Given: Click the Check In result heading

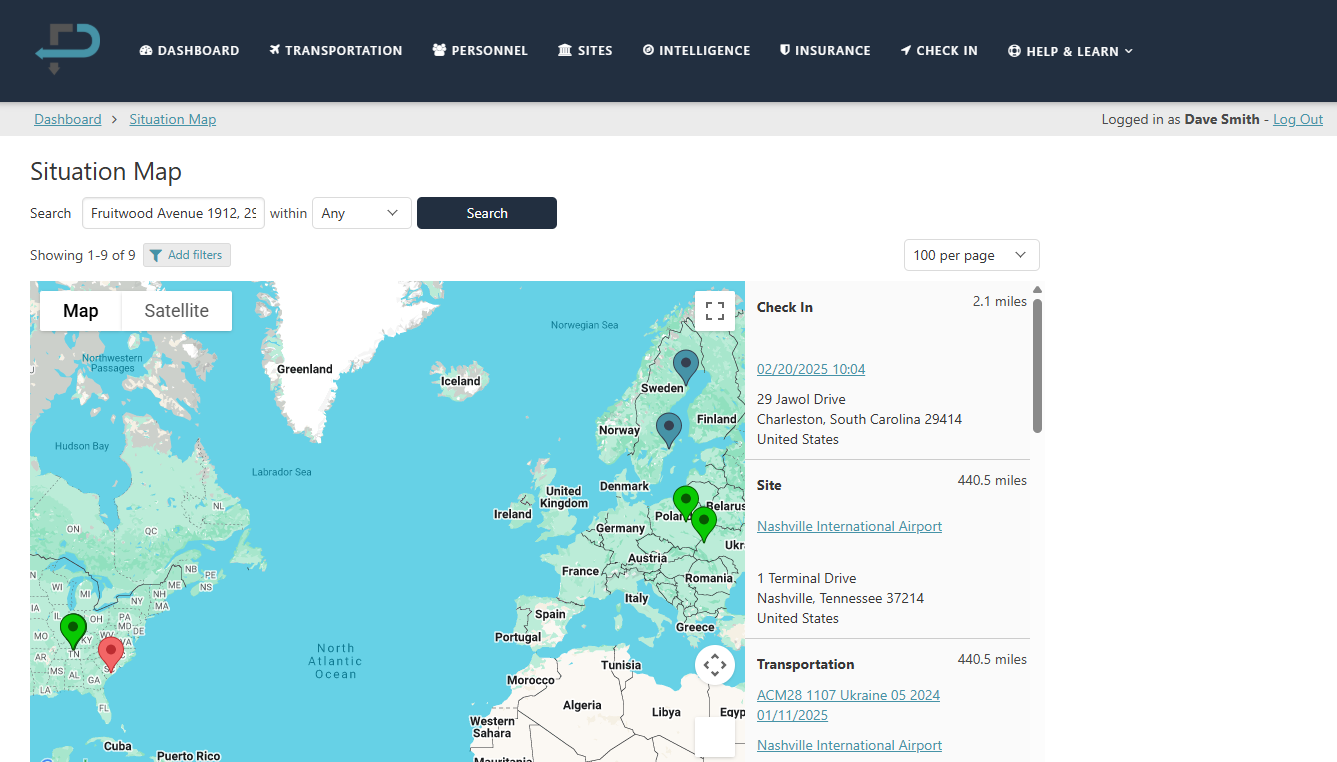Looking at the screenshot, I should pyautogui.click(x=785, y=307).
